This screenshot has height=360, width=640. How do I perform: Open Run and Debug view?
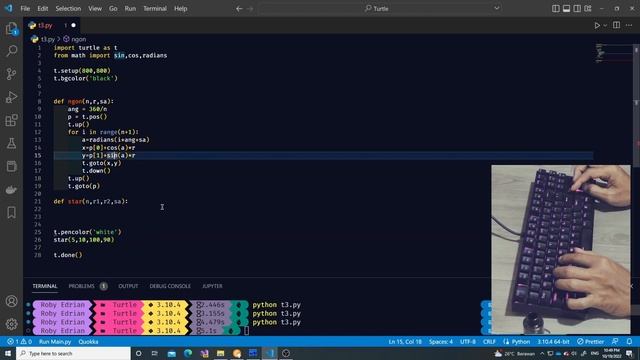(x=11, y=97)
